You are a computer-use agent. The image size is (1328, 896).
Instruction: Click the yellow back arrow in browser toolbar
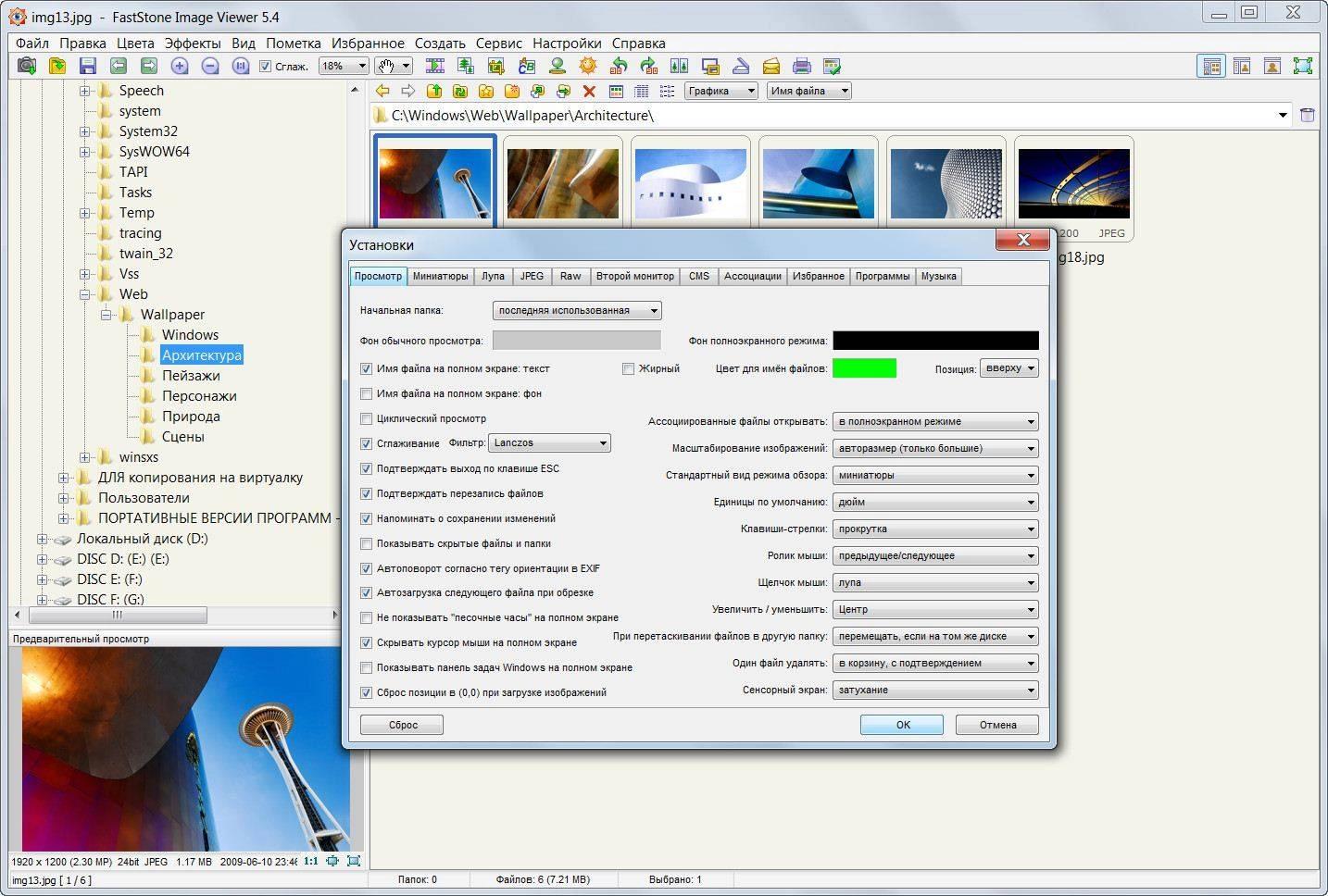382,91
